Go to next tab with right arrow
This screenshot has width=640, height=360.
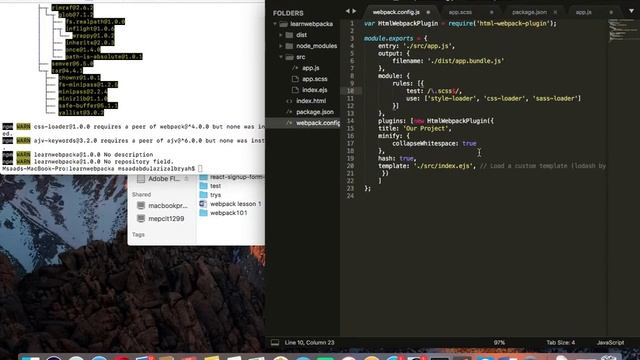pos(354,11)
